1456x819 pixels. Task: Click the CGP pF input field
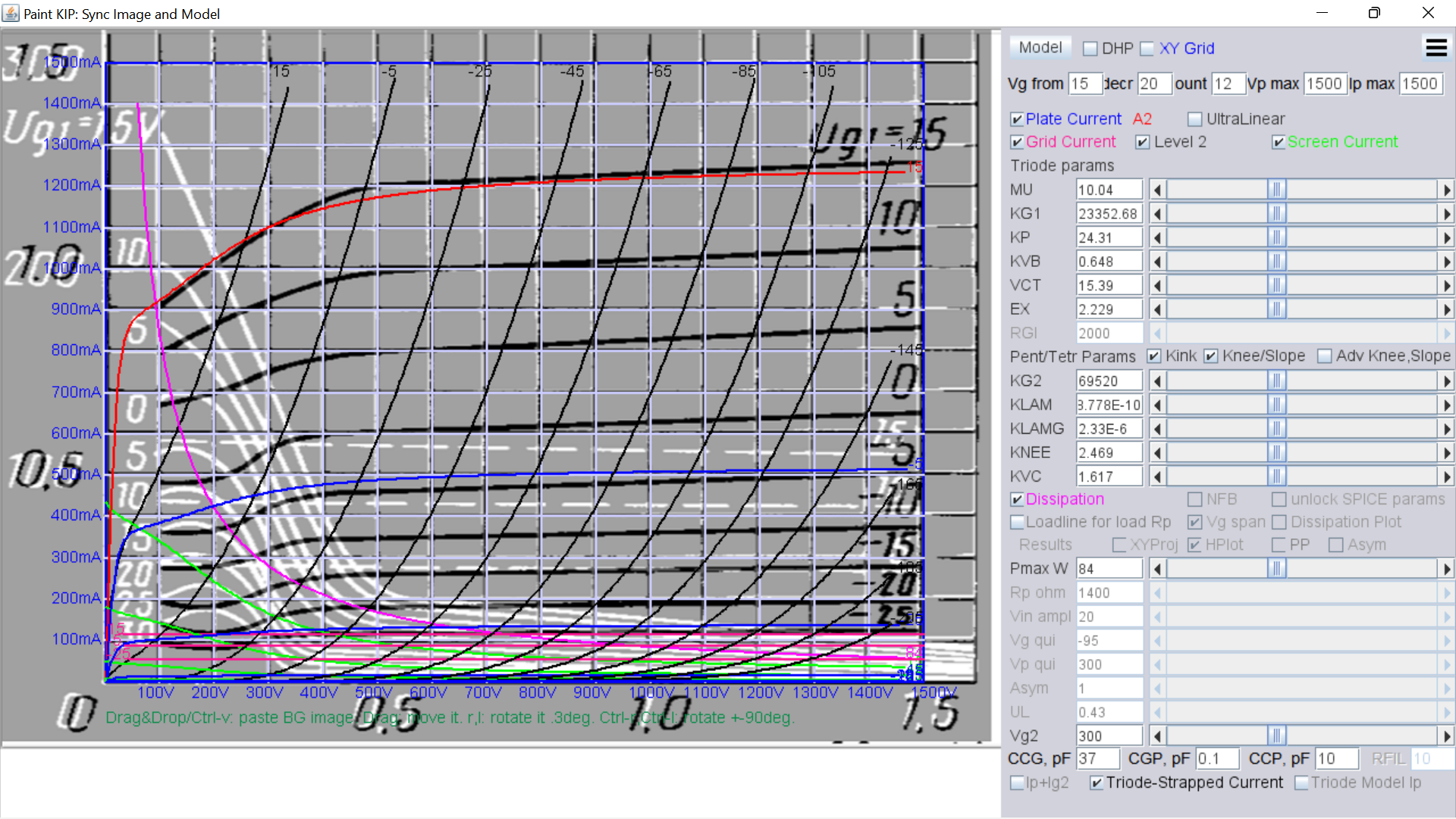[1217, 758]
